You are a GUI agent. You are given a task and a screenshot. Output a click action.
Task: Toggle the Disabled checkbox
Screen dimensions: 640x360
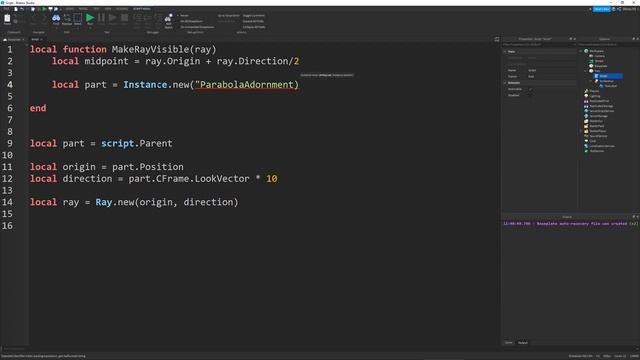point(530,95)
